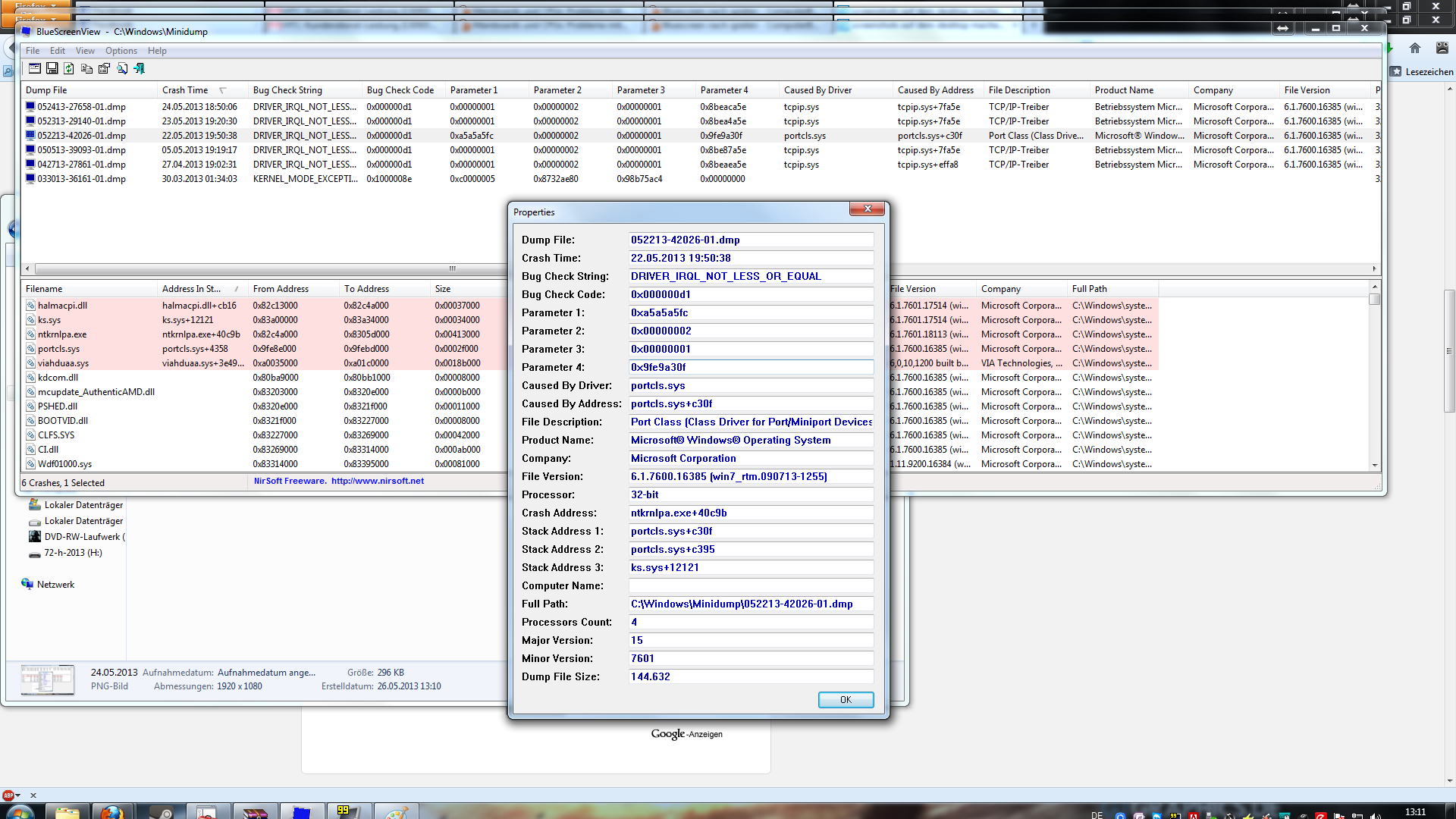This screenshot has height=819, width=1456.
Task: Click the Address In Stack column sort header
Action: pos(191,289)
